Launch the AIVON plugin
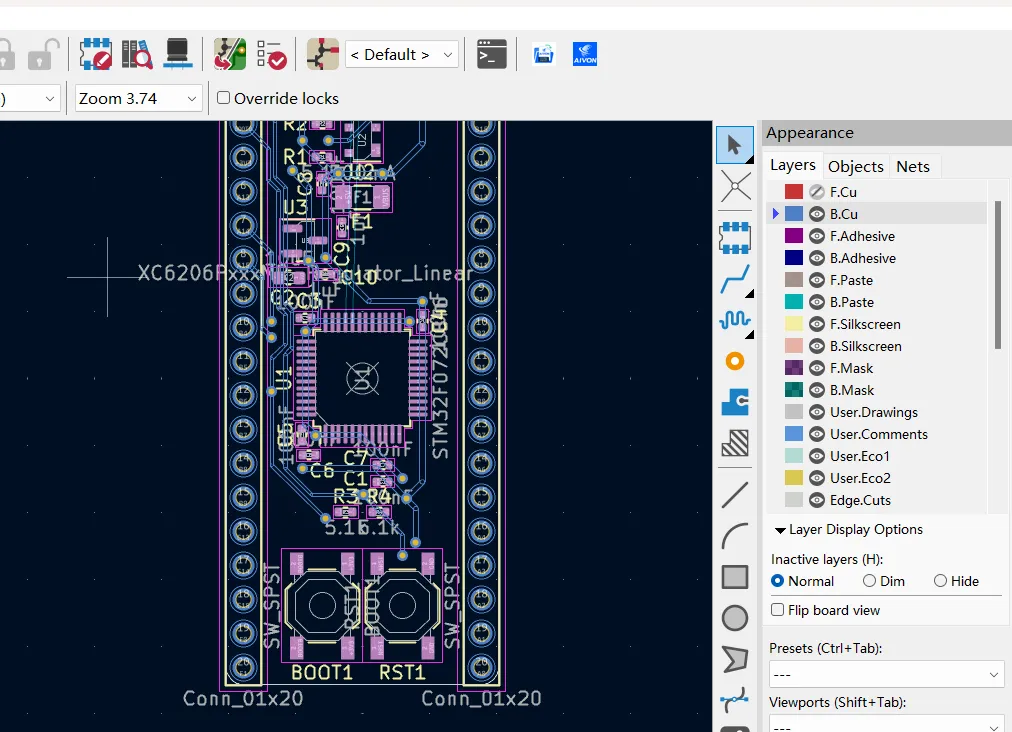 (585, 54)
